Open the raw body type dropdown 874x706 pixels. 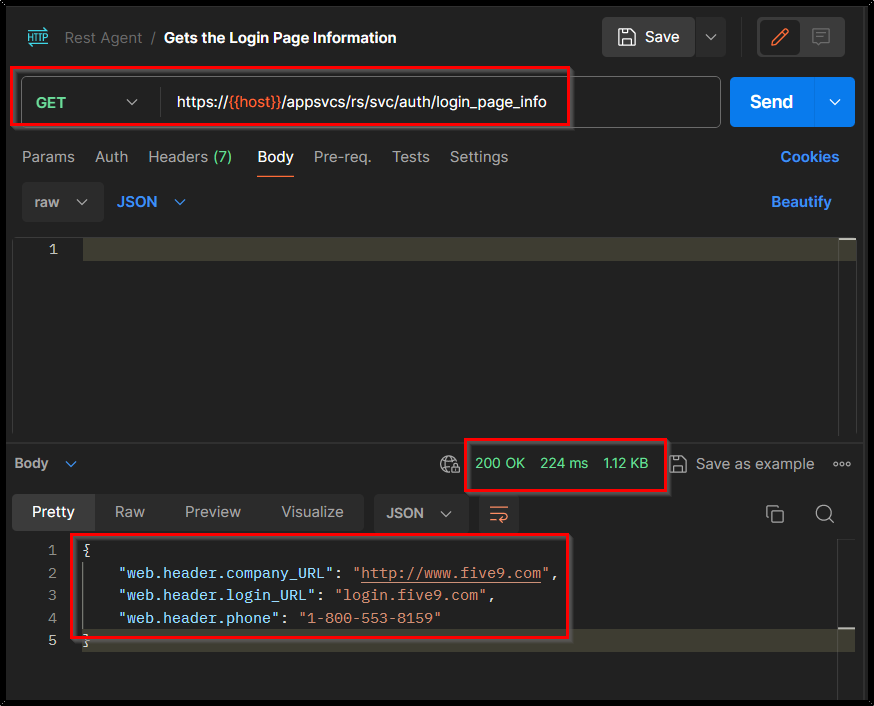click(x=62, y=202)
